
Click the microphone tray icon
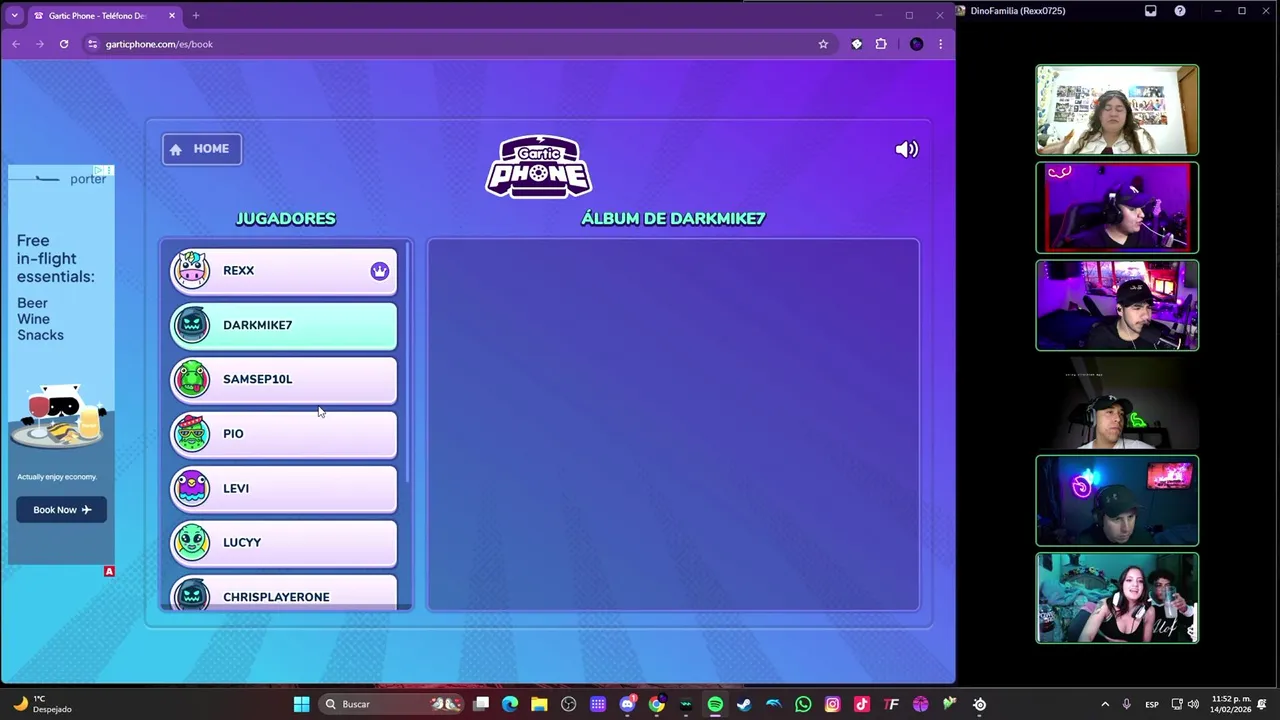coord(1127,704)
